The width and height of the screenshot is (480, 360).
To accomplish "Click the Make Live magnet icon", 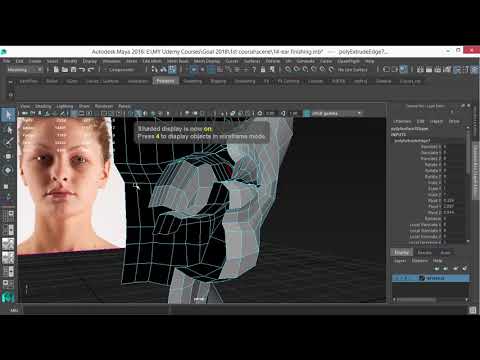I will [x=331, y=69].
